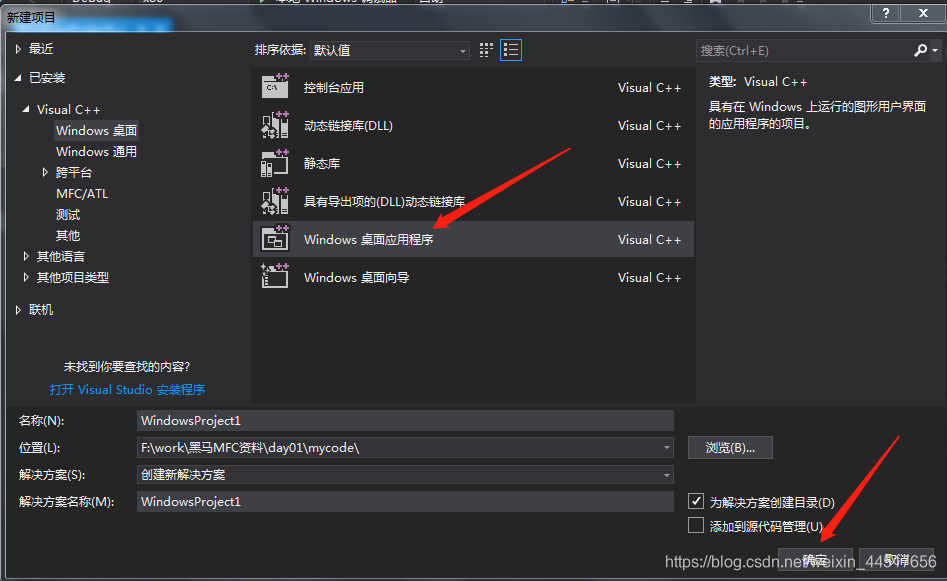Click the Windows Desktop Application template icon

[x=275, y=239]
